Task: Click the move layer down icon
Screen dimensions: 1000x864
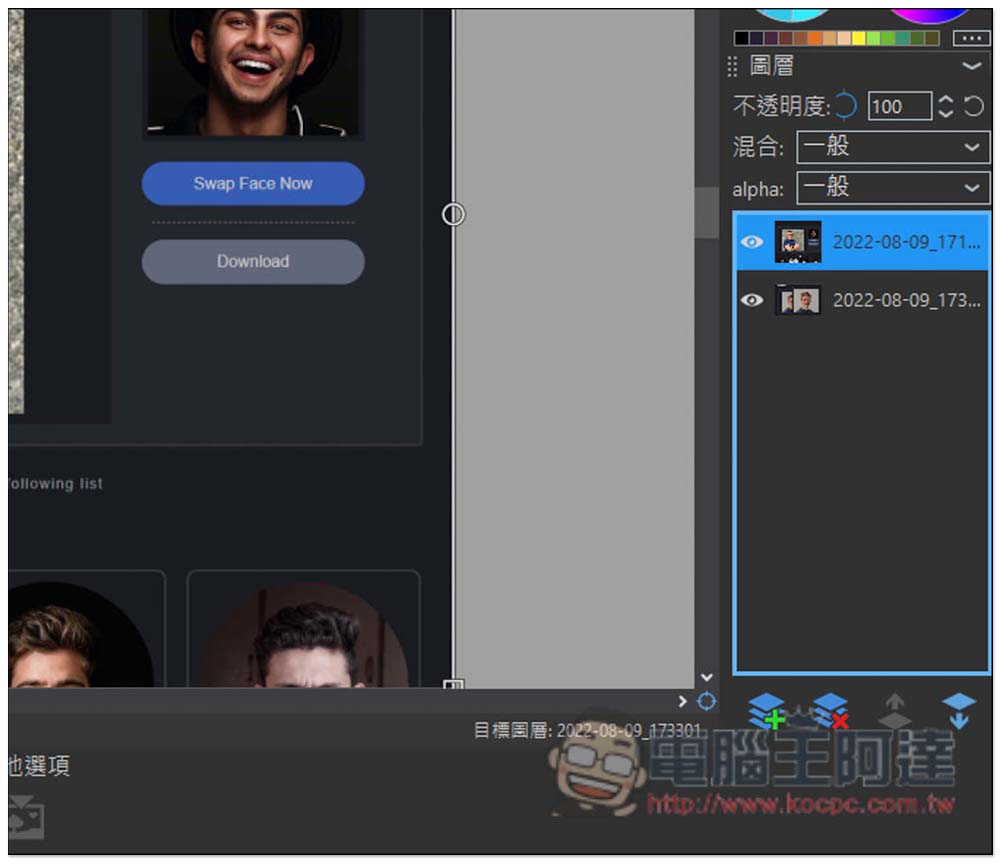Action: [958, 711]
